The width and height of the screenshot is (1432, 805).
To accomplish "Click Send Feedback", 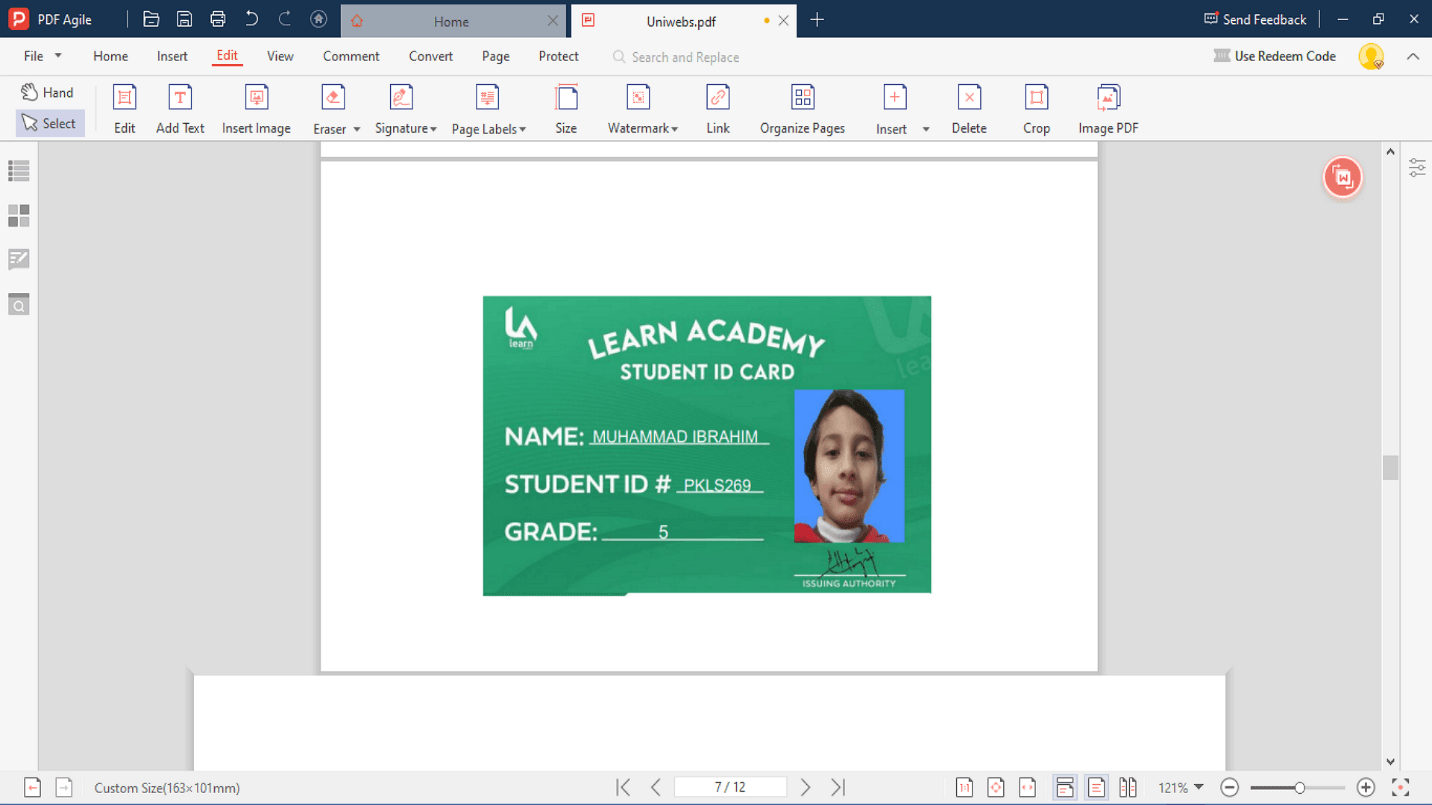I will pyautogui.click(x=1255, y=19).
